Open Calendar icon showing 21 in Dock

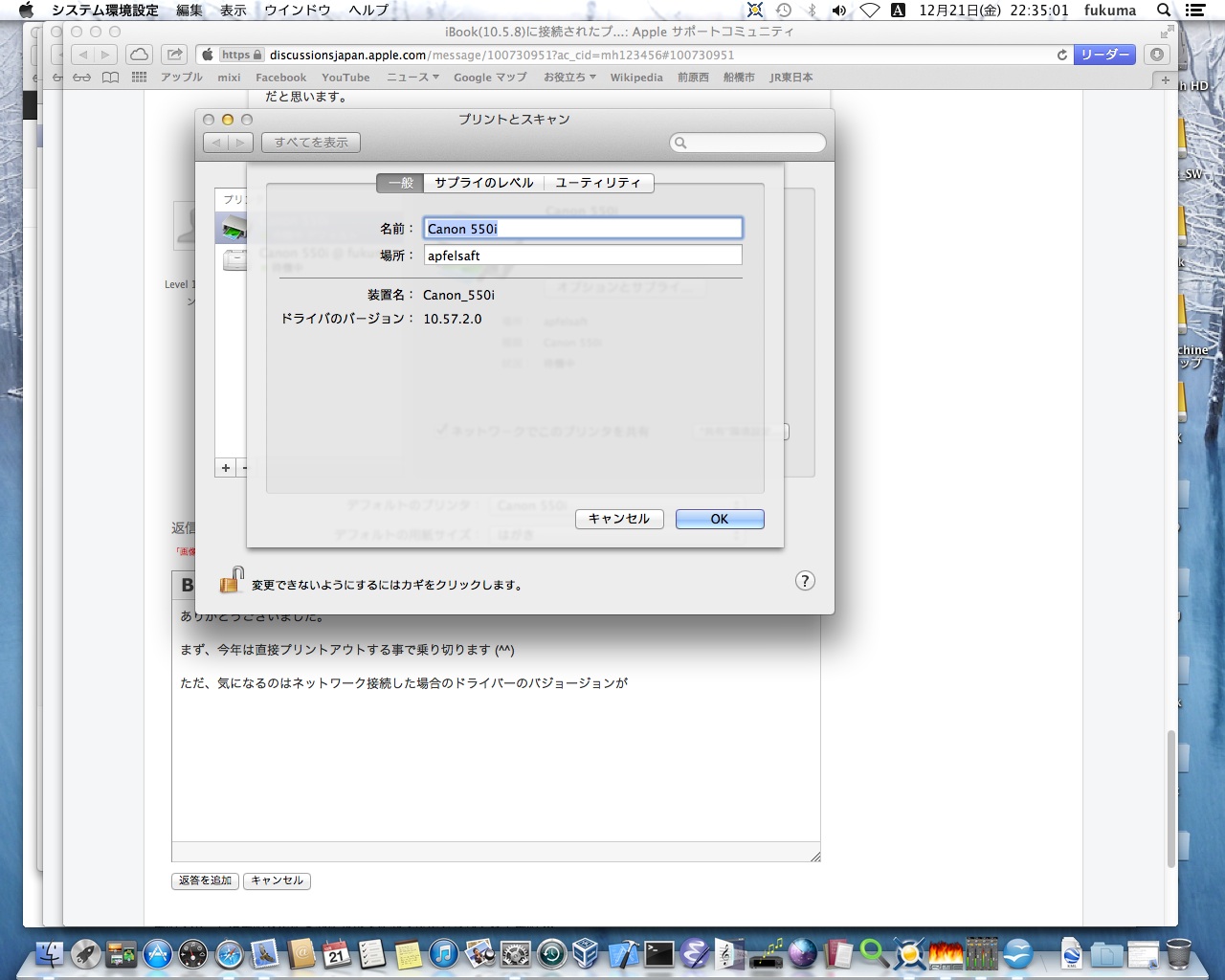pyautogui.click(x=336, y=953)
